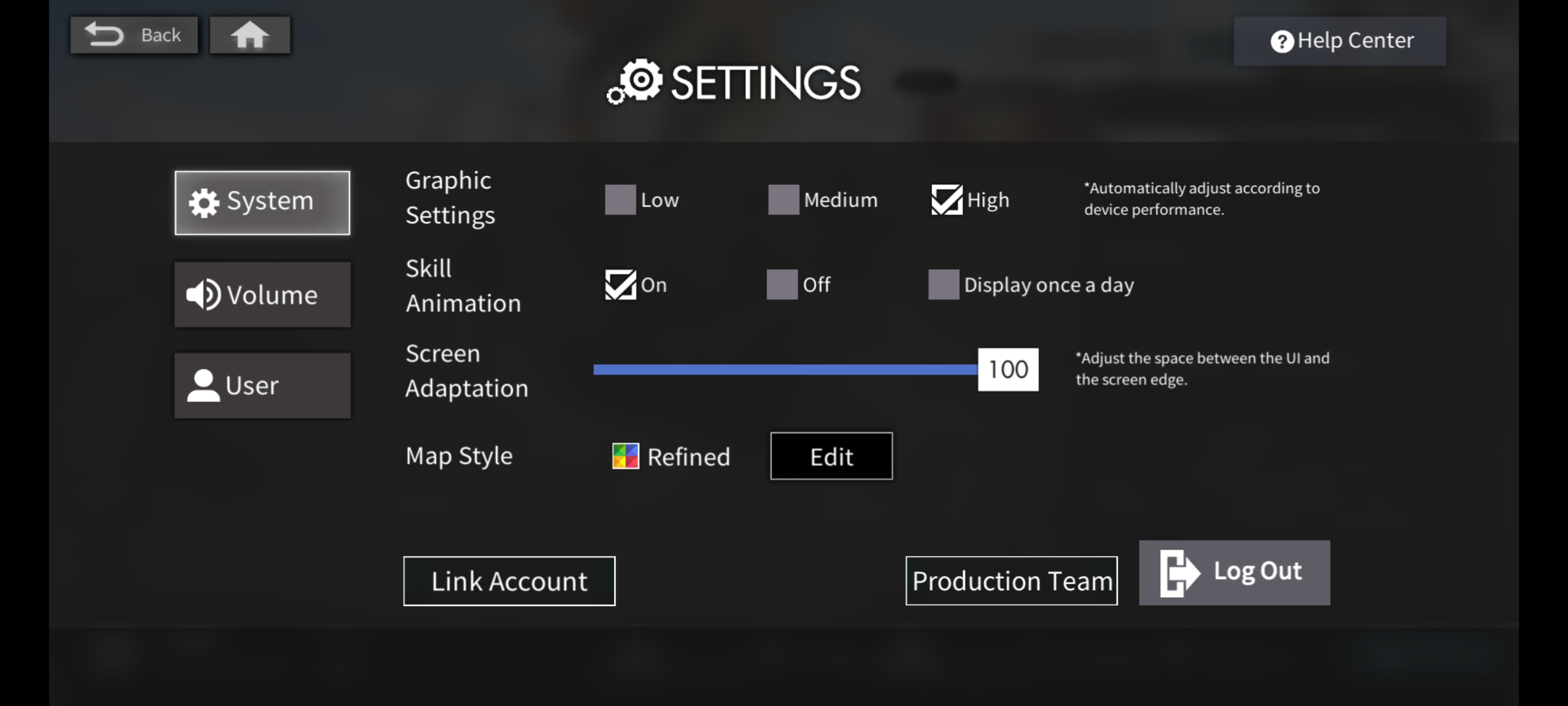
Task: Open the System settings tab
Action: coord(262,201)
